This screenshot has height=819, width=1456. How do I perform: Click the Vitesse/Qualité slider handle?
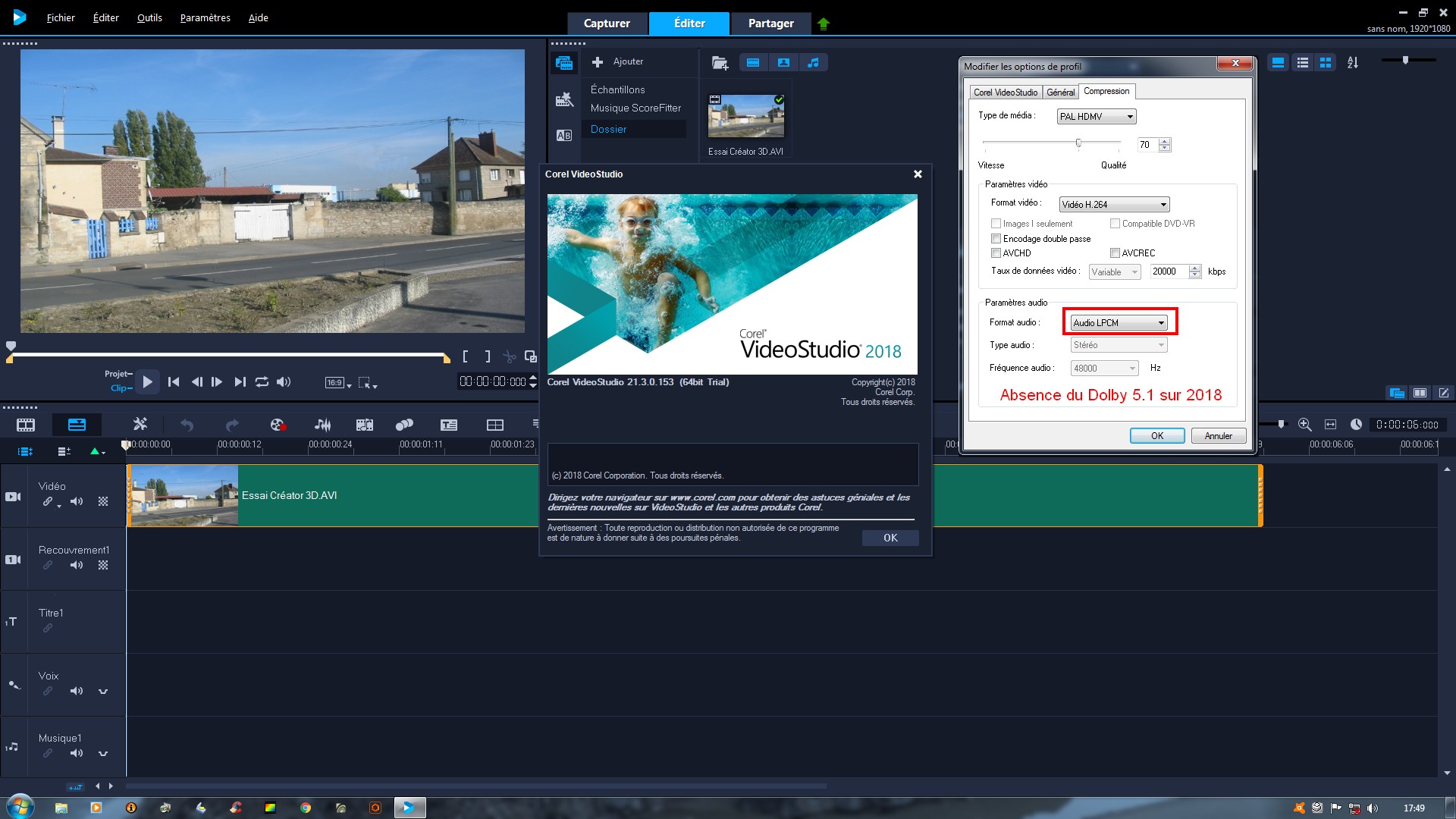coord(1078,143)
